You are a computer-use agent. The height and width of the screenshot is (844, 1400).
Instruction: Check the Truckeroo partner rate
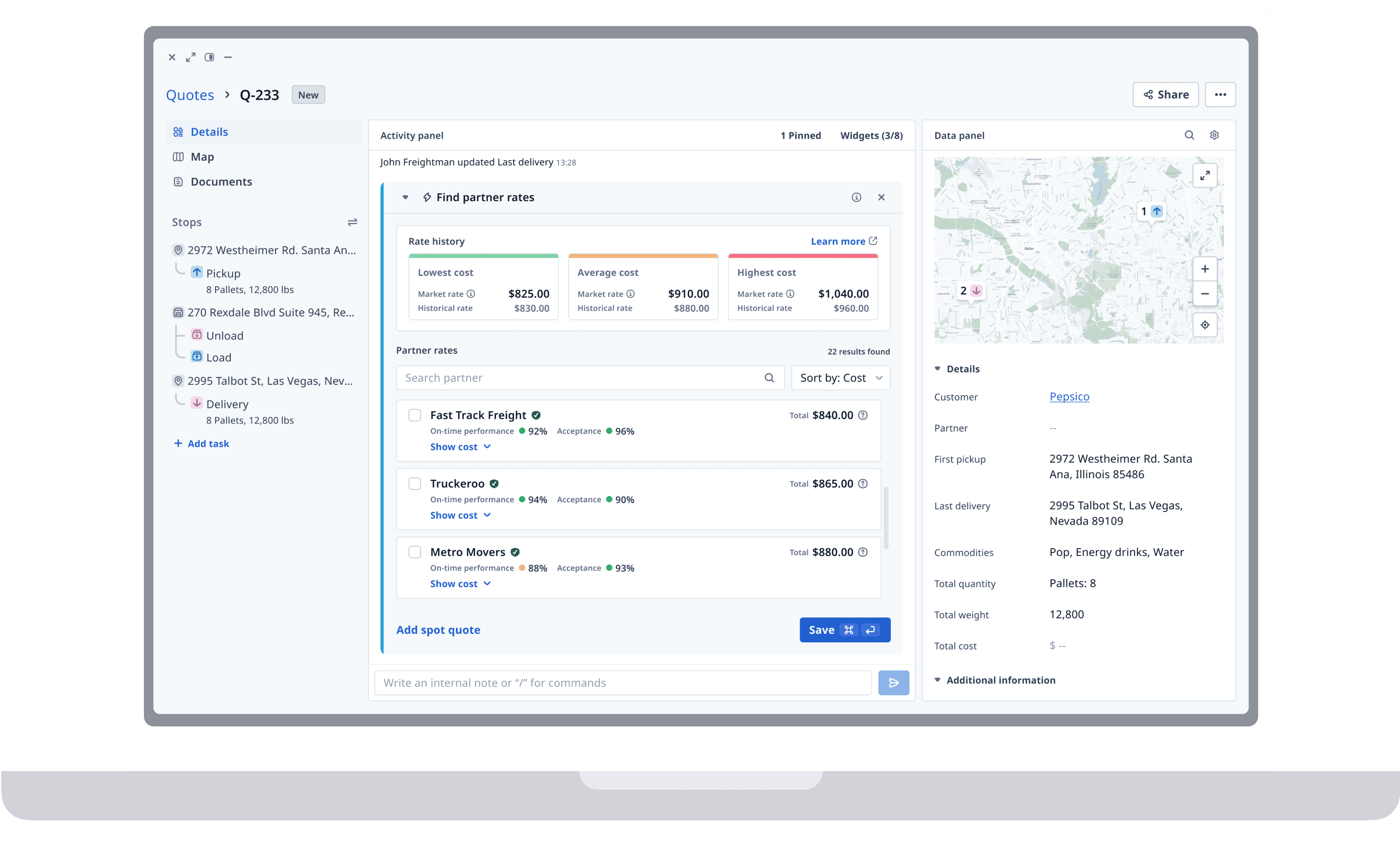tap(415, 484)
